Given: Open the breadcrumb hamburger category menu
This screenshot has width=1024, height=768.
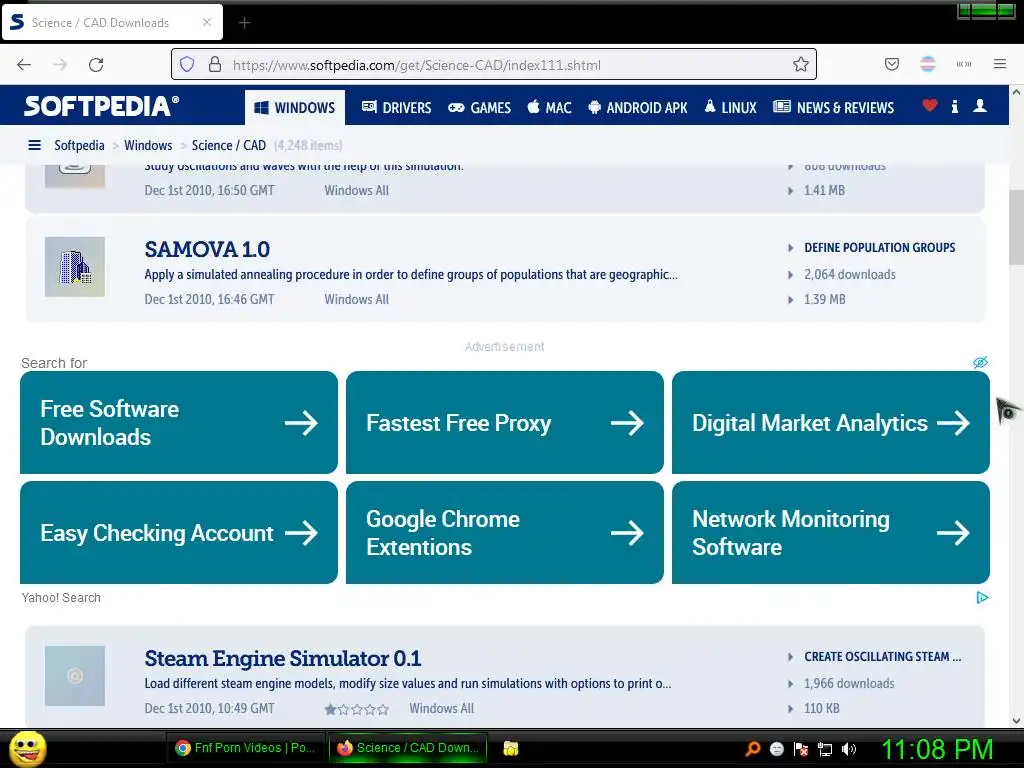Looking at the screenshot, I should [35, 145].
